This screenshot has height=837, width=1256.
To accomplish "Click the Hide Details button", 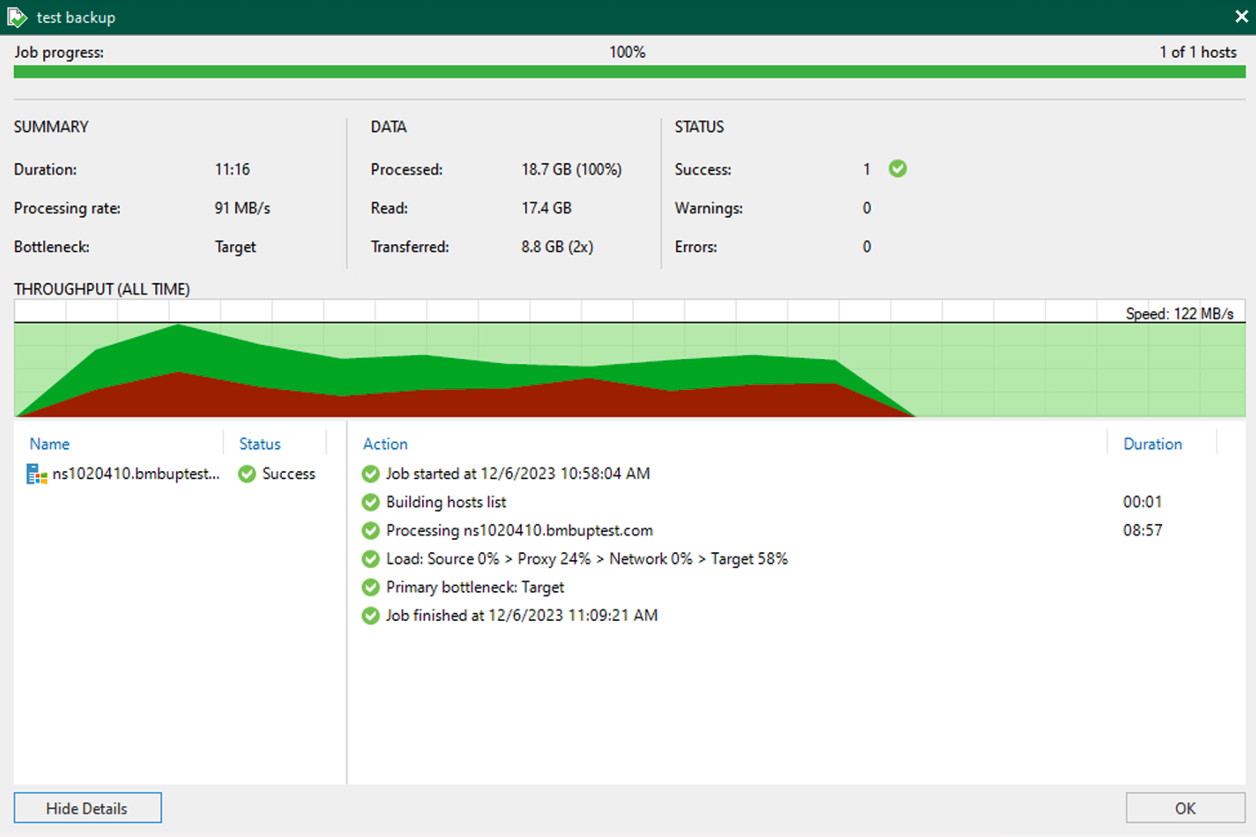I will [x=87, y=808].
